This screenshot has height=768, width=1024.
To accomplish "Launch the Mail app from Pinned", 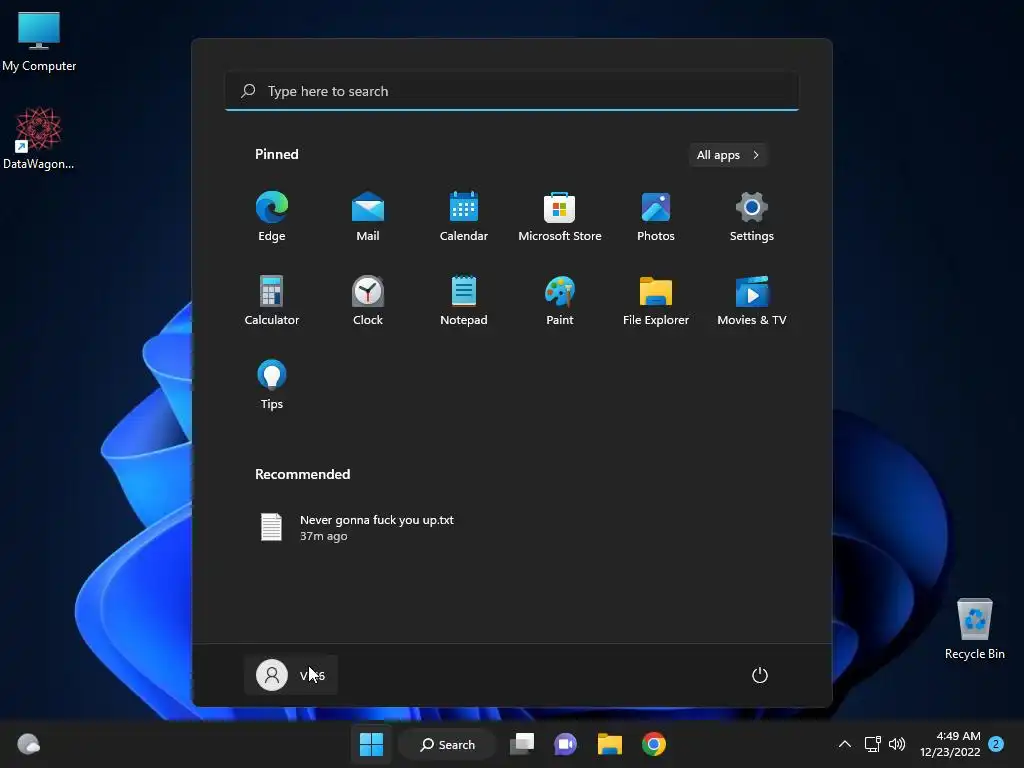I will click(x=368, y=217).
